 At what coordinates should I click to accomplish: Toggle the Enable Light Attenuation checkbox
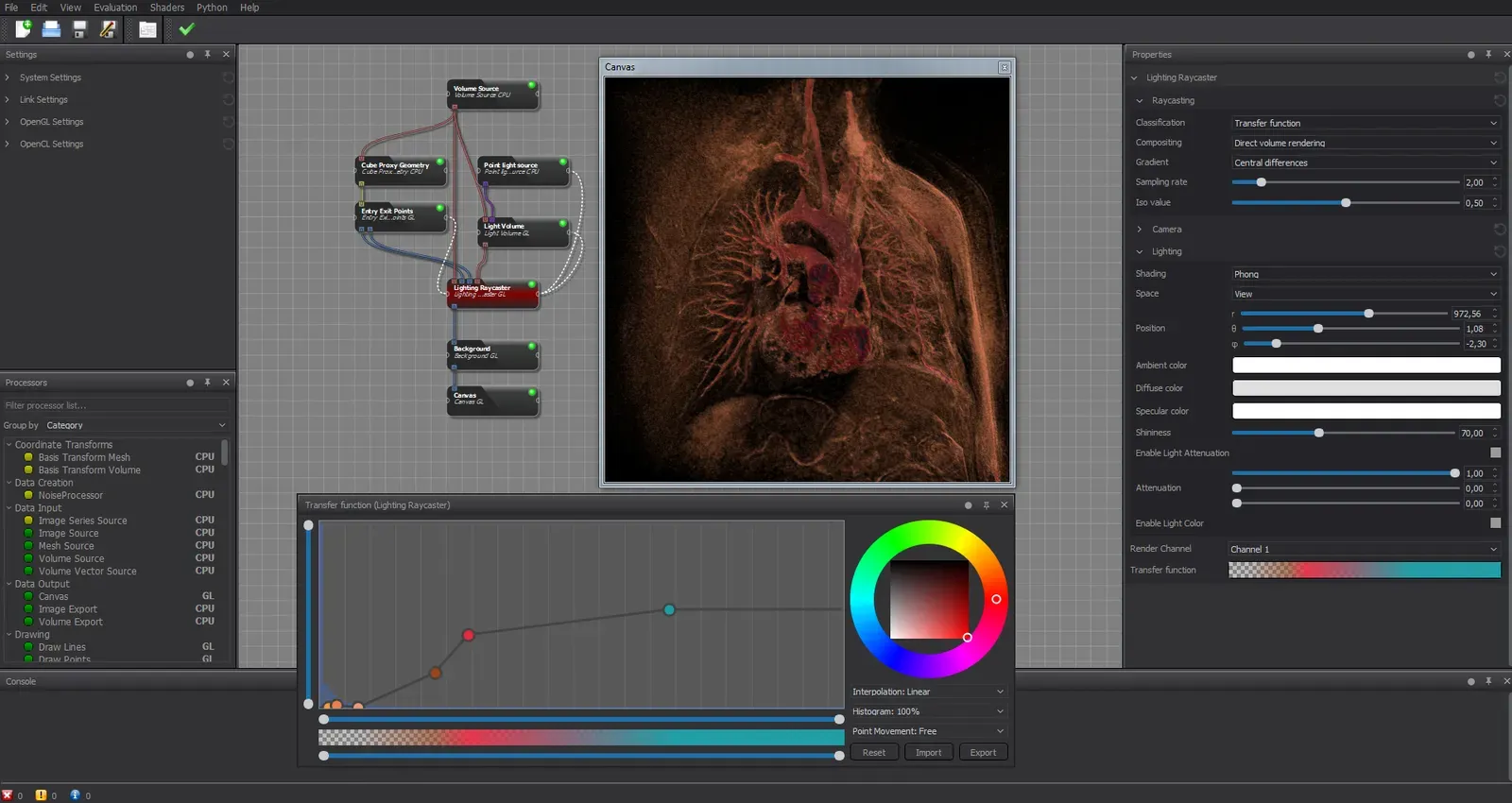[1495, 453]
